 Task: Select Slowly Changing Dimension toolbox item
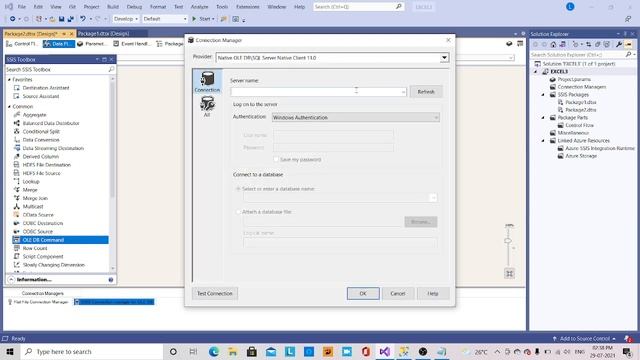53,265
